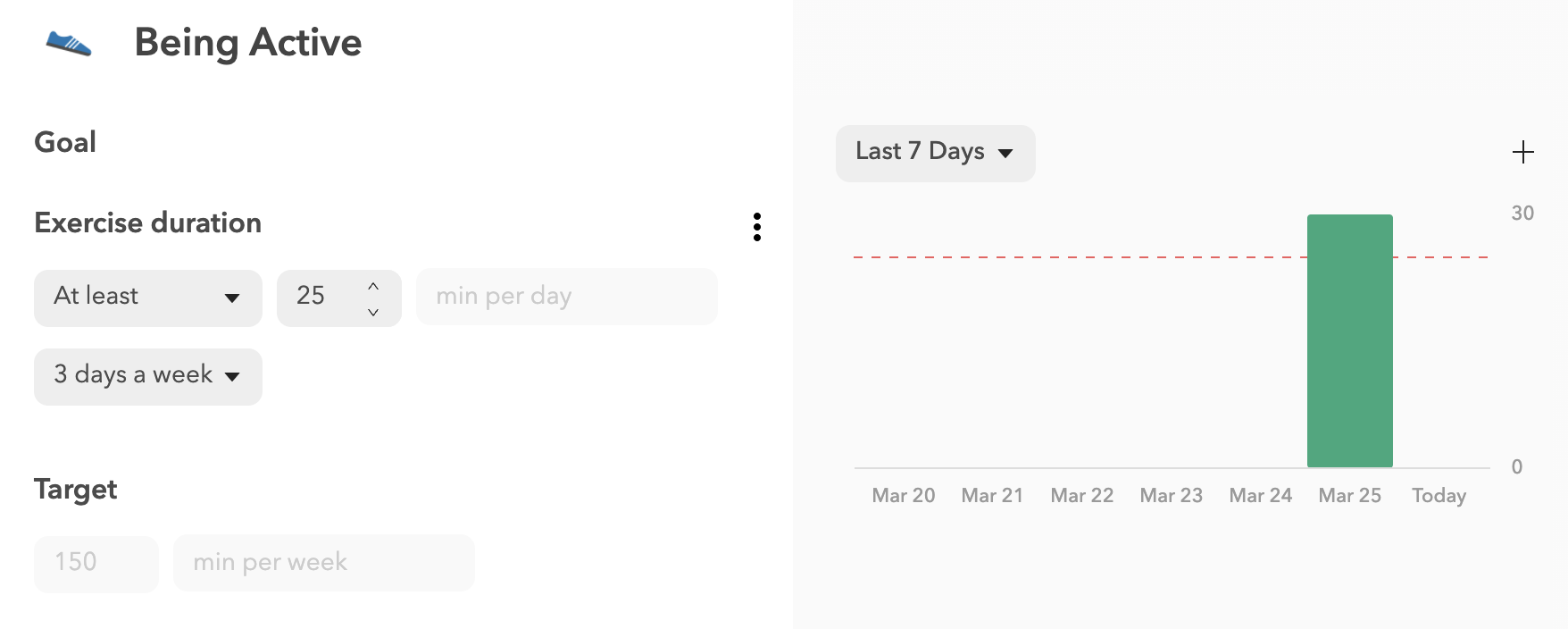
Task: Click the min per day unit field
Action: pos(567,297)
